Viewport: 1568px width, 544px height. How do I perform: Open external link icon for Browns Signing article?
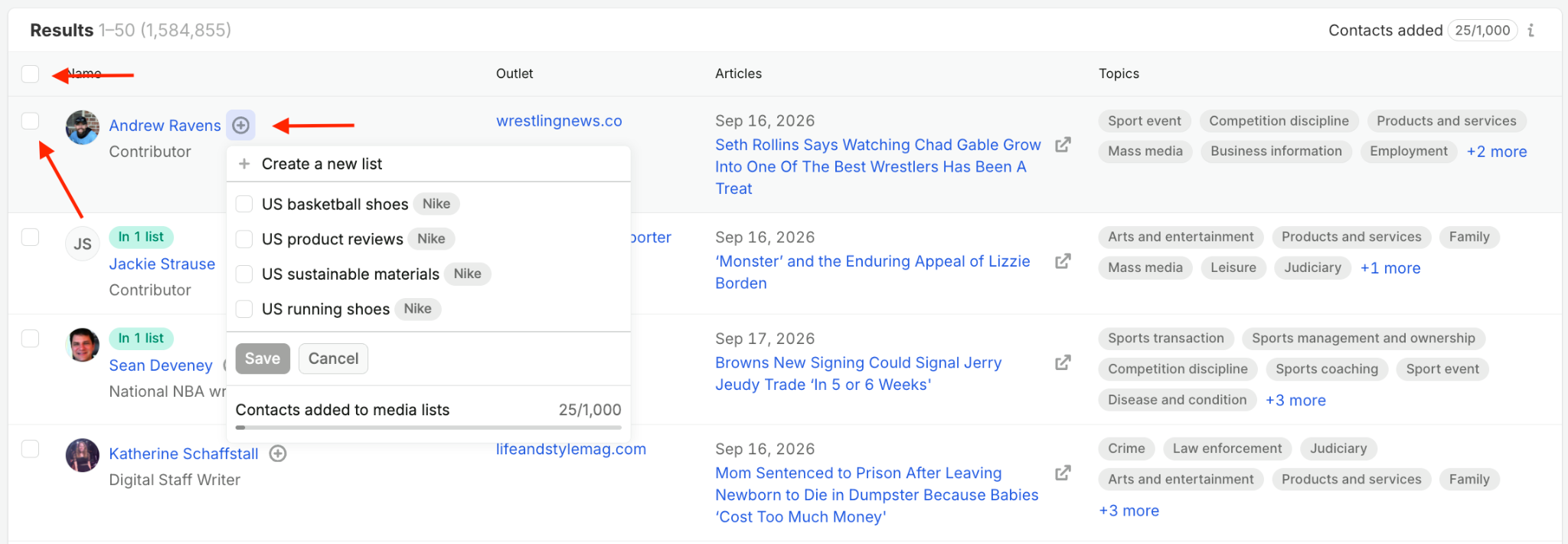1063,362
